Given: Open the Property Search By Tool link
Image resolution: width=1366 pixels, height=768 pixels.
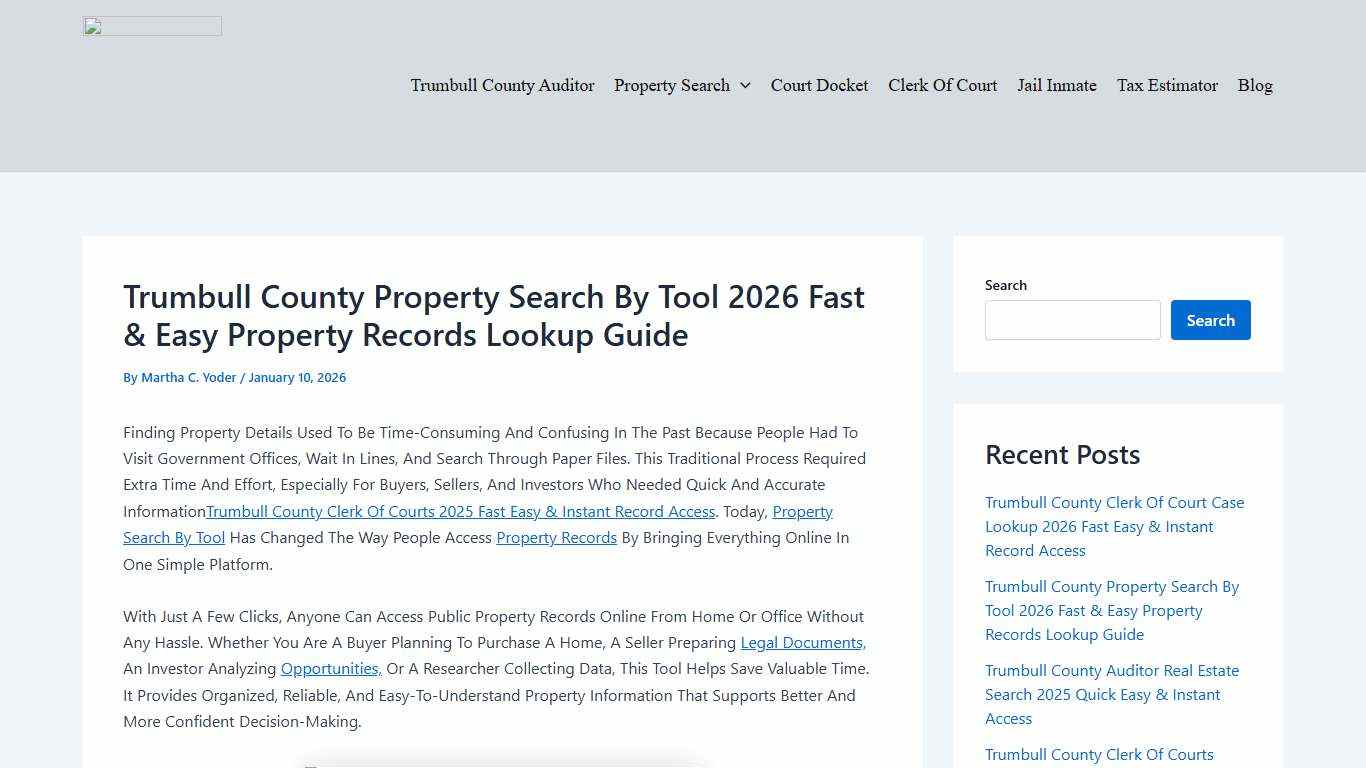Looking at the screenshot, I should 173,537.
